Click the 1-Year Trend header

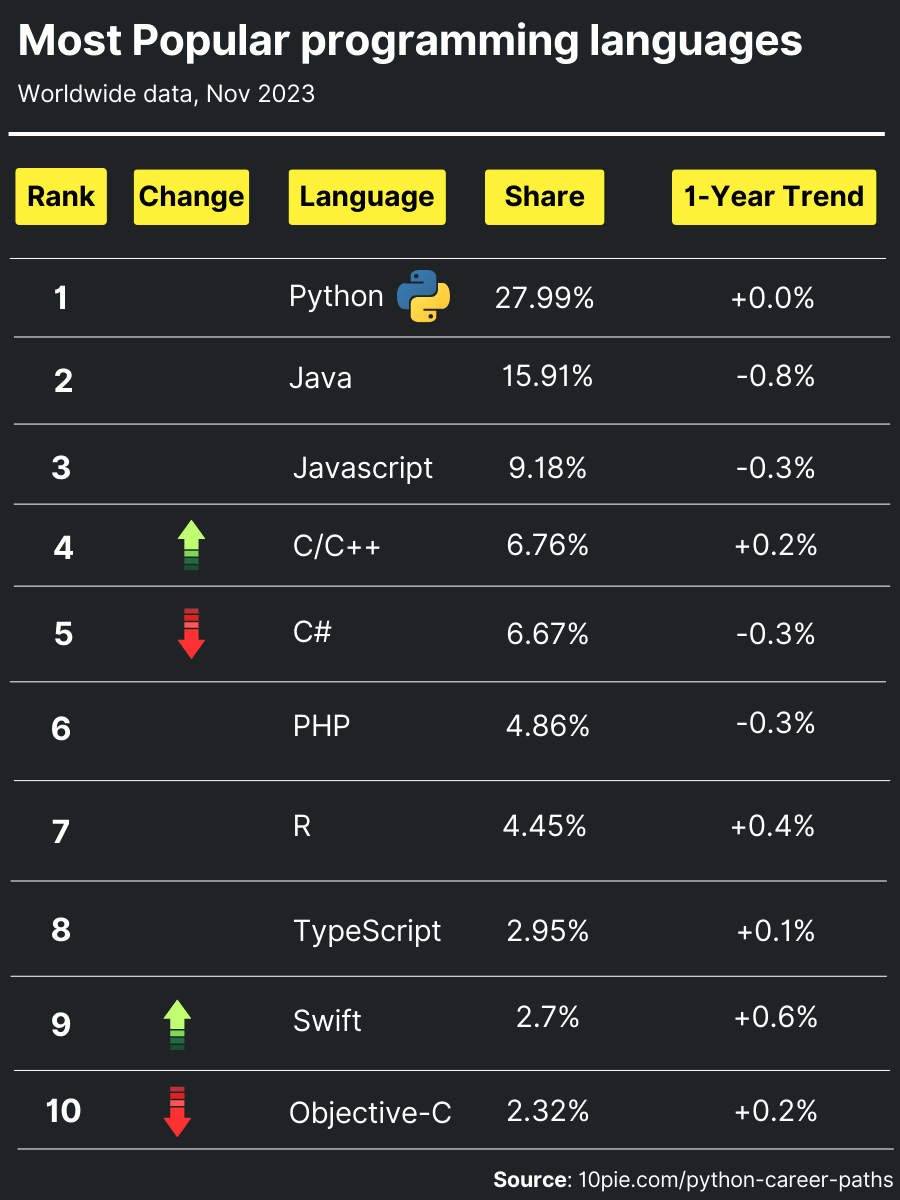click(x=773, y=197)
